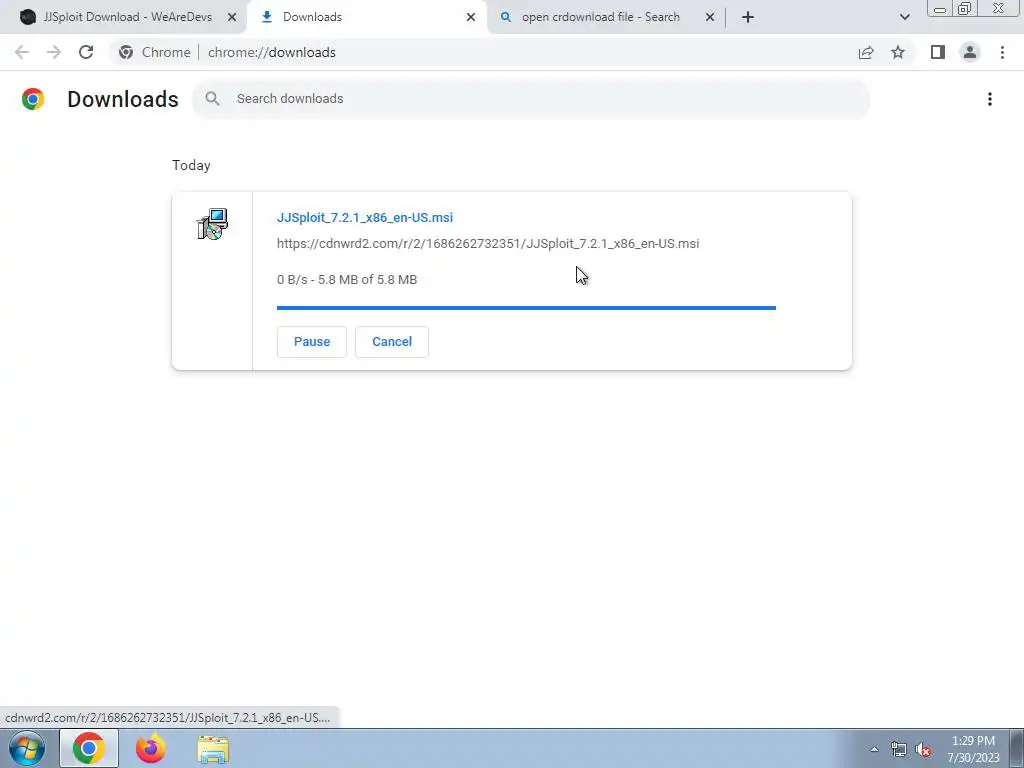1024x768 pixels.
Task: Close the open crdownload file search tab
Action: [710, 17]
